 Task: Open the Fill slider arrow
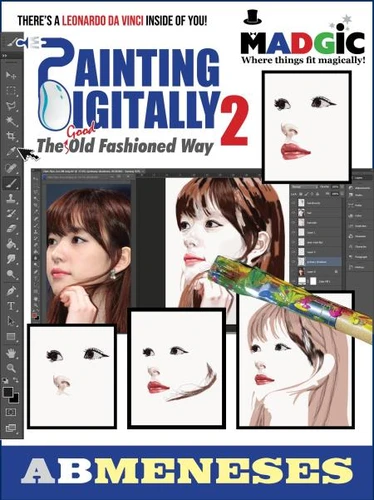(342, 194)
